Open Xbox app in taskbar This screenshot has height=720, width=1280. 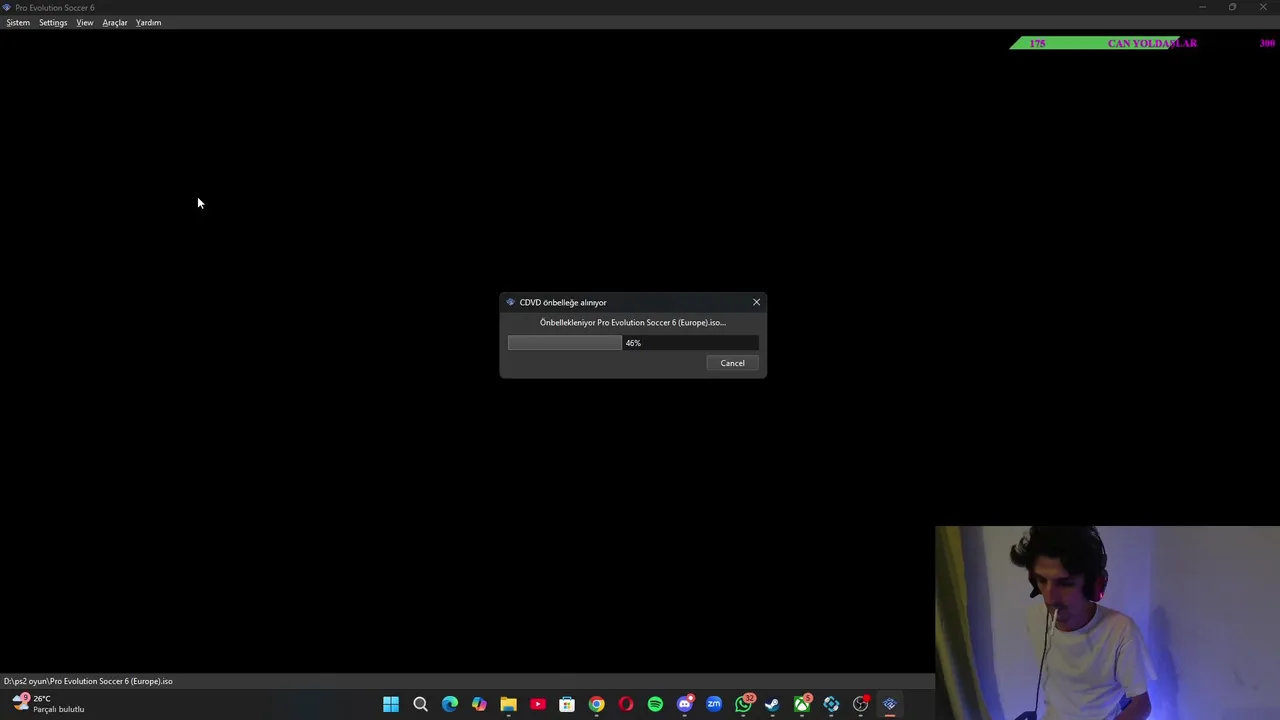pos(802,704)
